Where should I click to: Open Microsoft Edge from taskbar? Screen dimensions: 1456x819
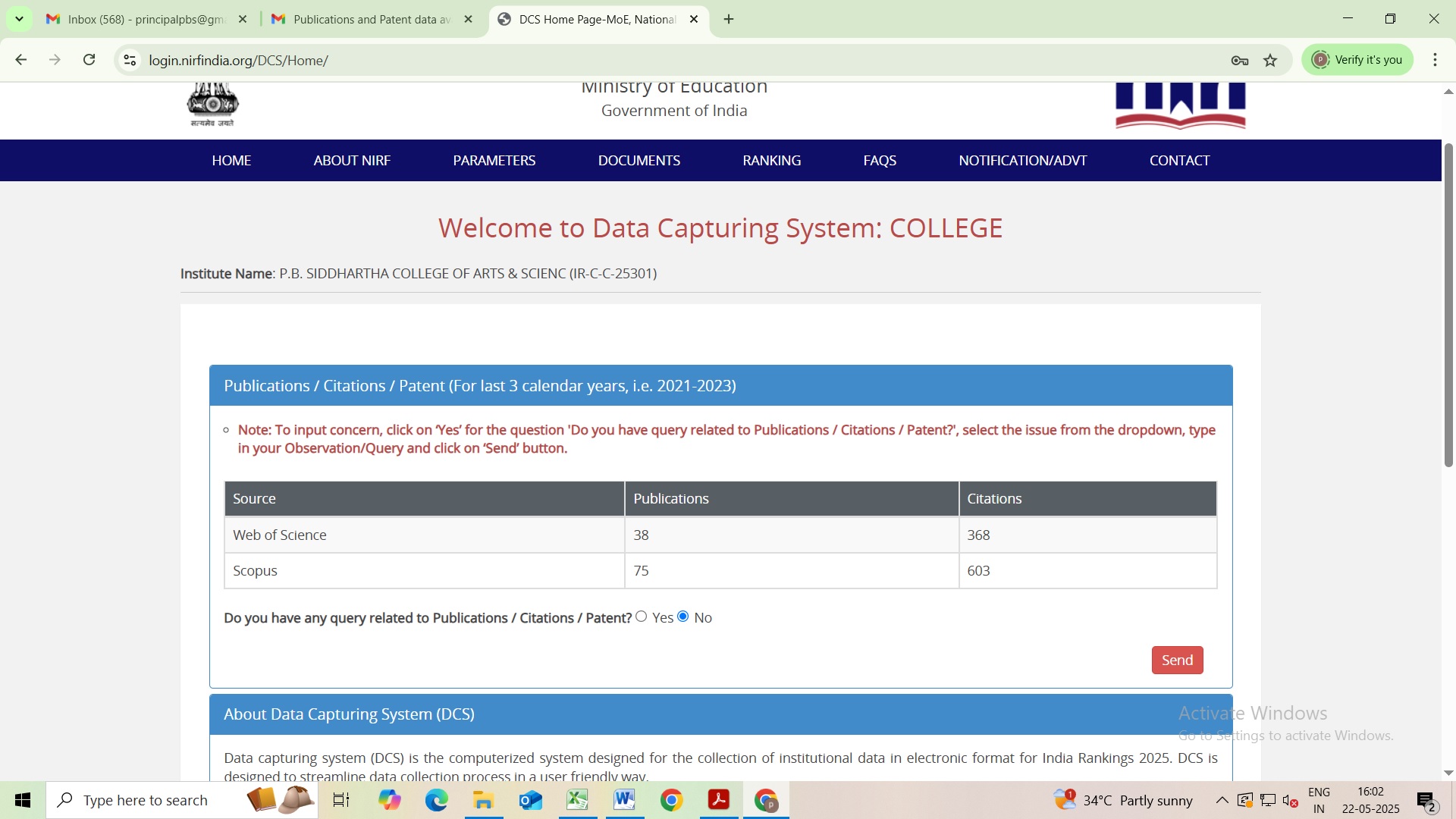(x=437, y=800)
